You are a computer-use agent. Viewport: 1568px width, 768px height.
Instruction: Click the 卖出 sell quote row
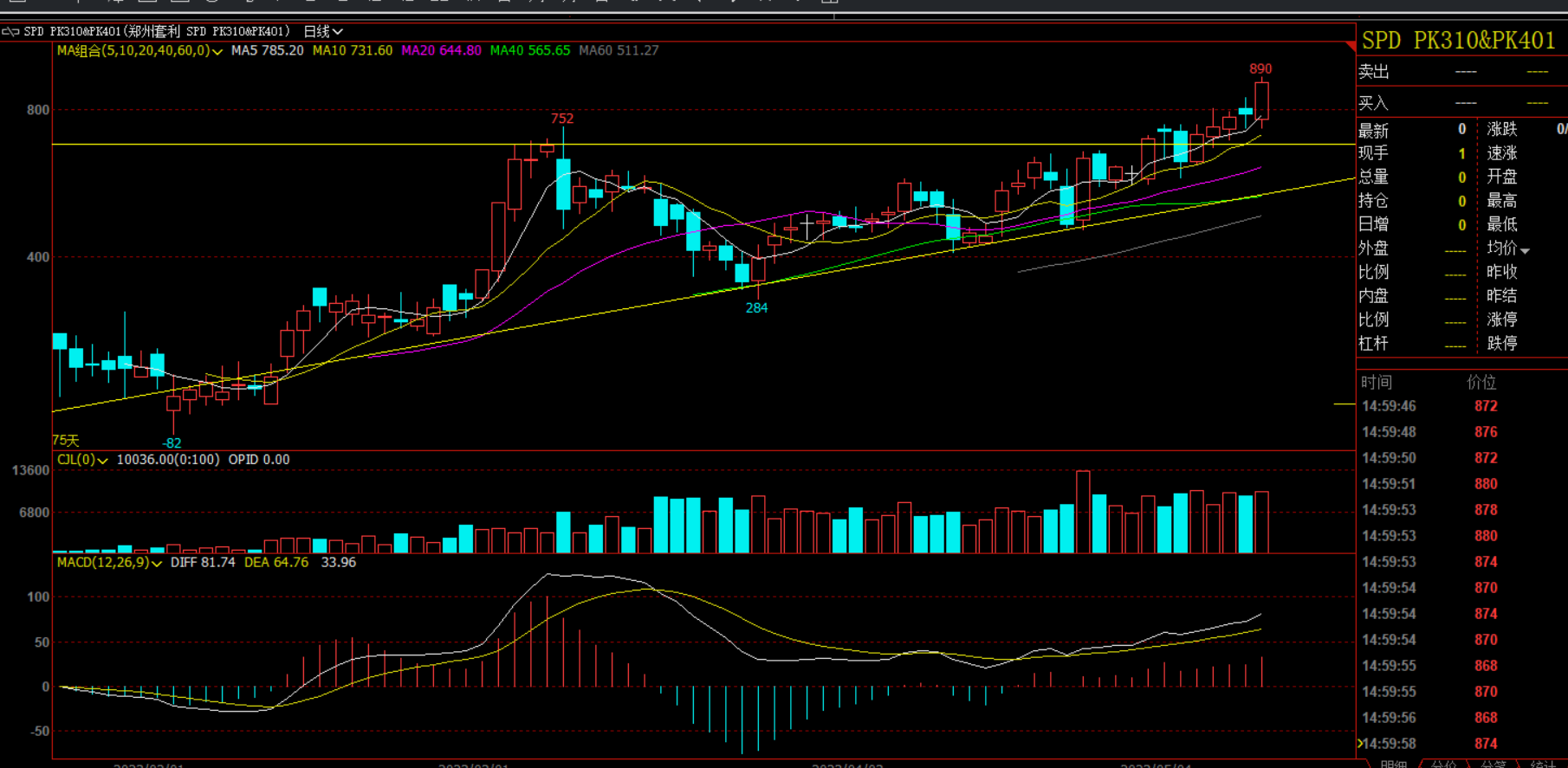(1461, 72)
